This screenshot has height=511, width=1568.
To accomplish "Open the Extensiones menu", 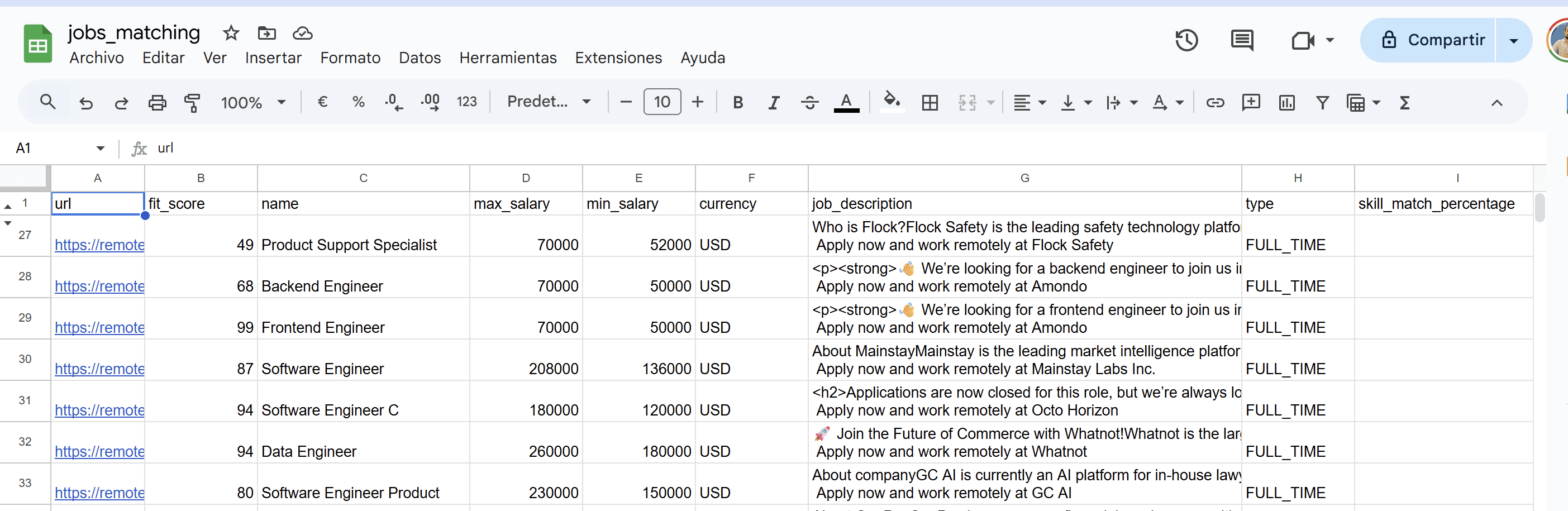I will (618, 58).
